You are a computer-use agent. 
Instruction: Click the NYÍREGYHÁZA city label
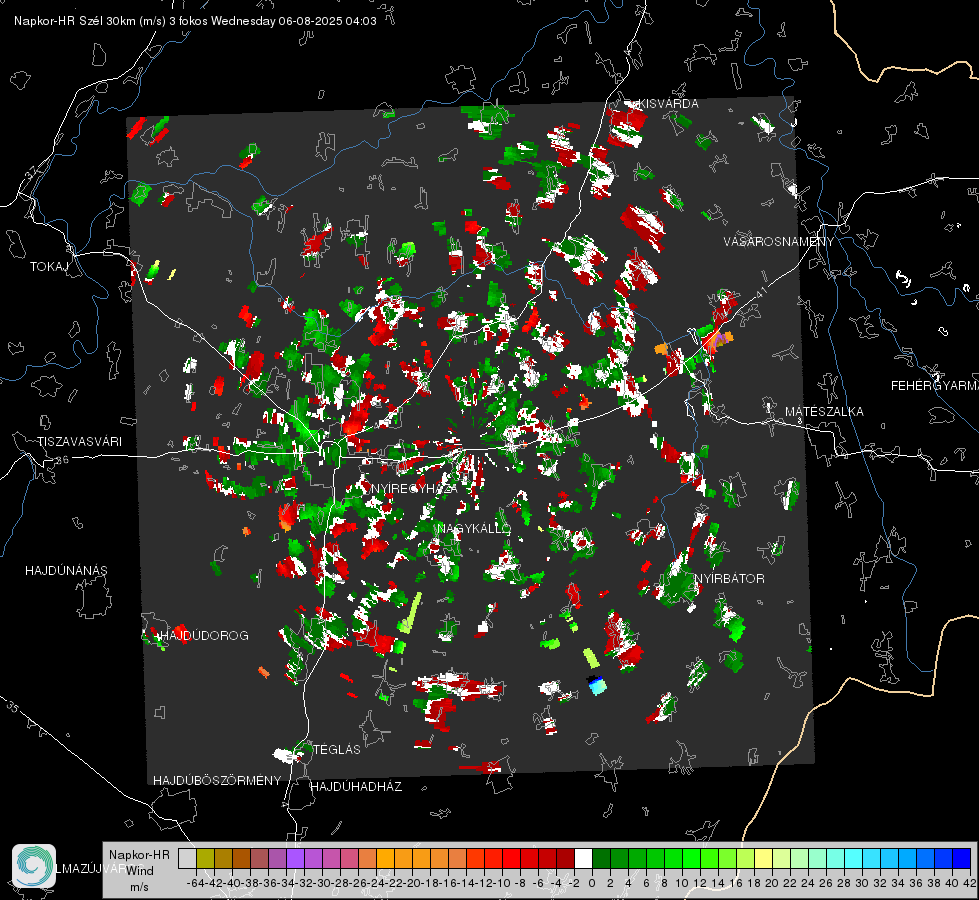(x=414, y=488)
